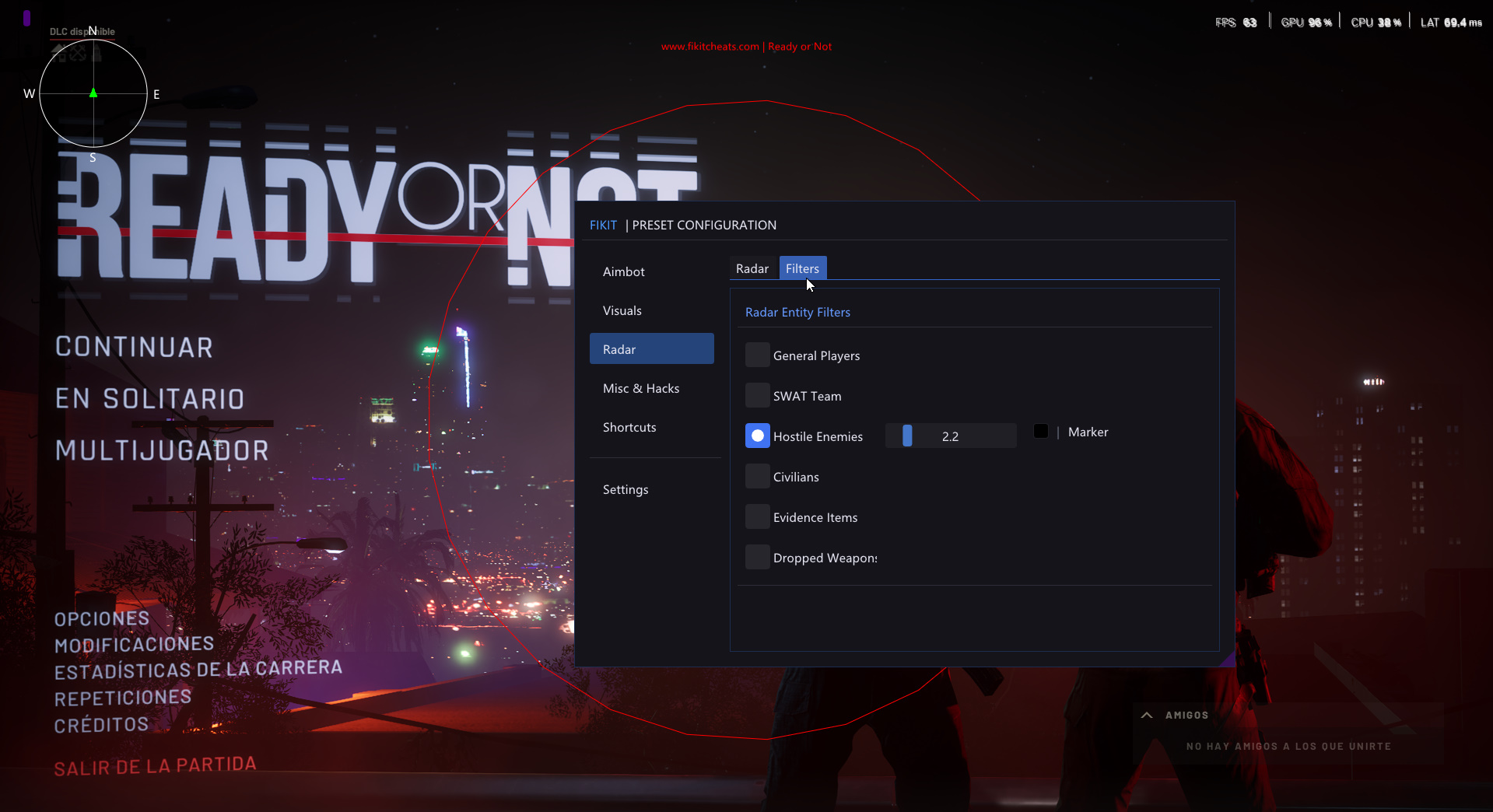This screenshot has height=812, width=1493.
Task: Click the crossed anchors DLC icon
Action: pyautogui.click(x=77, y=53)
